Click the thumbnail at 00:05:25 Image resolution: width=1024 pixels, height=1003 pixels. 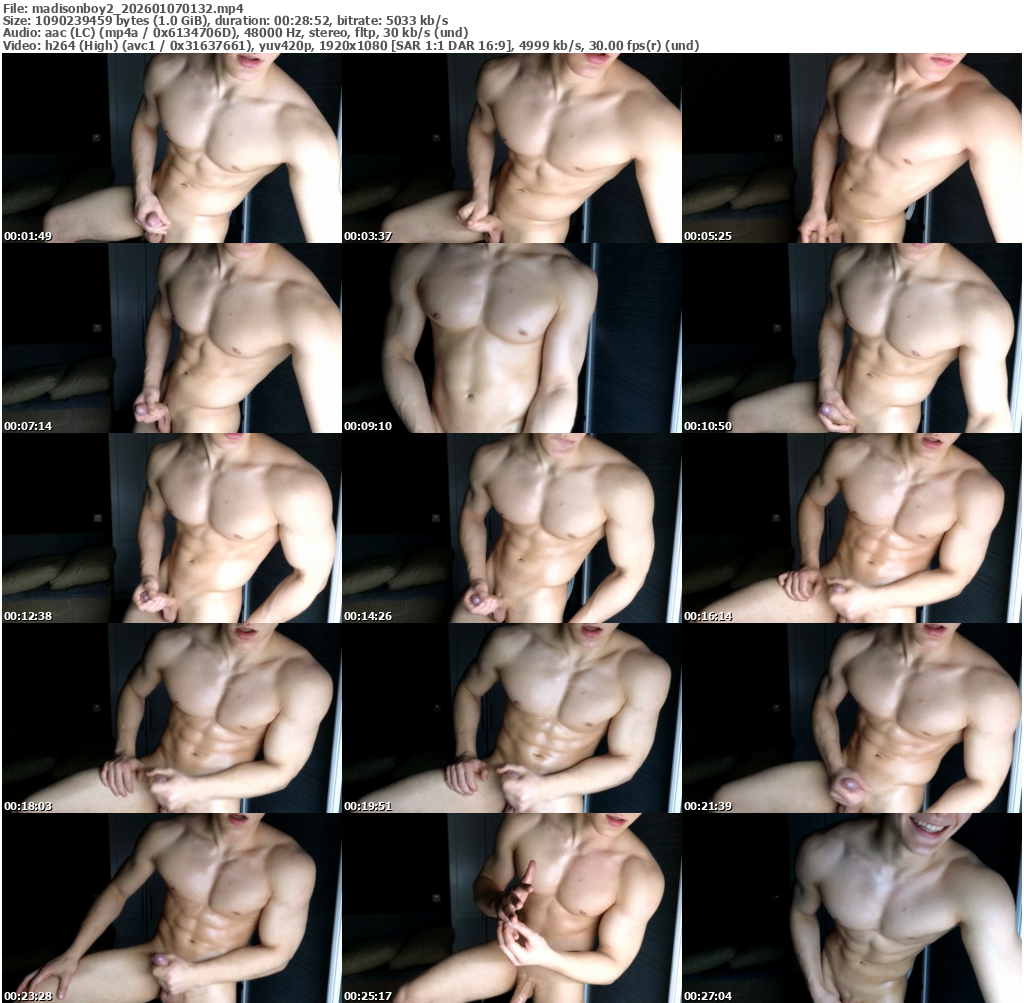851,148
